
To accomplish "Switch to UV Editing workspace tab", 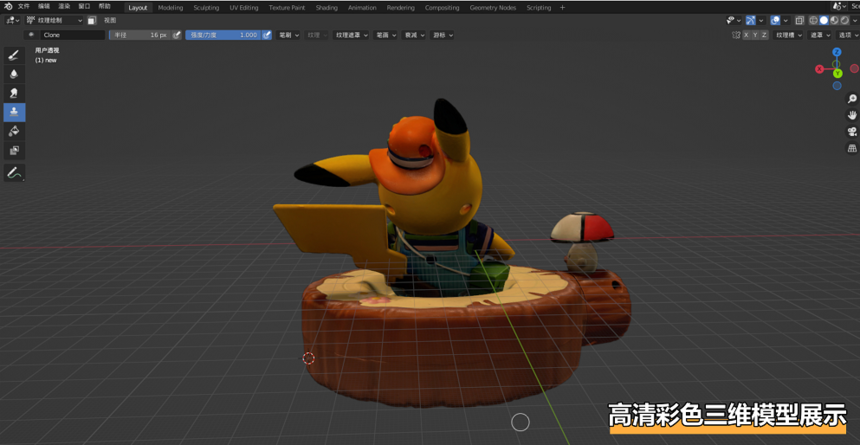I will point(244,8).
